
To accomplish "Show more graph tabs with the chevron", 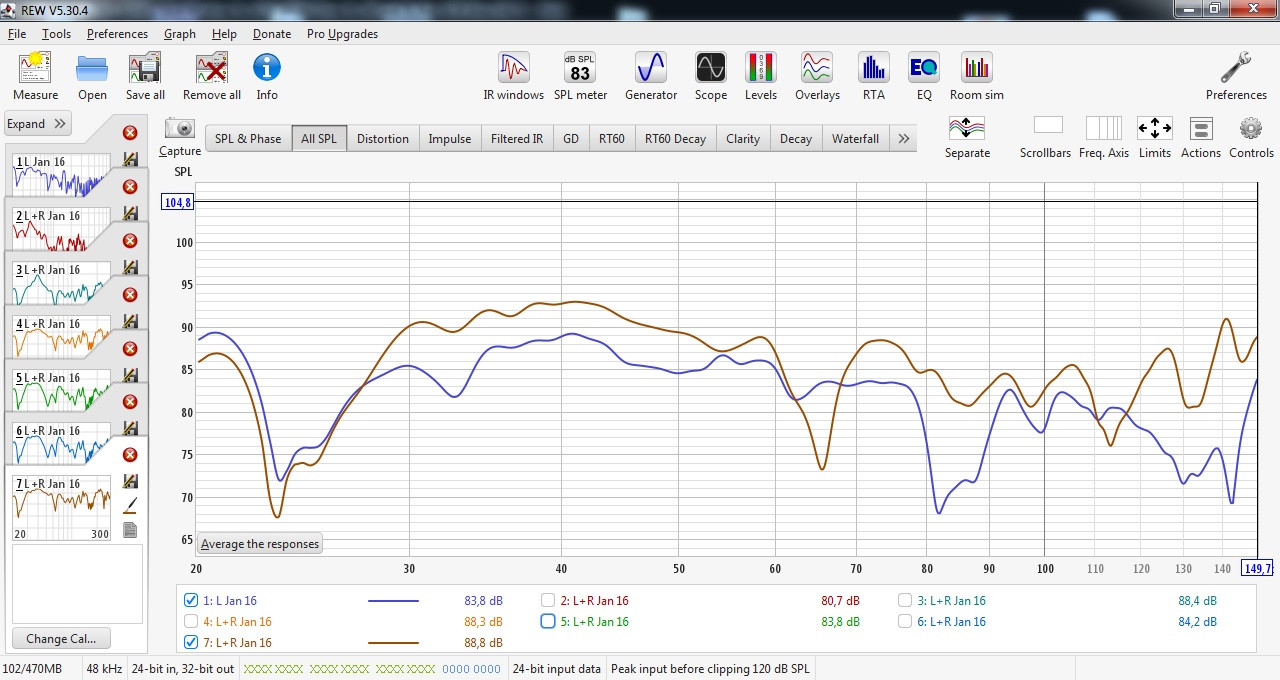I will coord(904,139).
